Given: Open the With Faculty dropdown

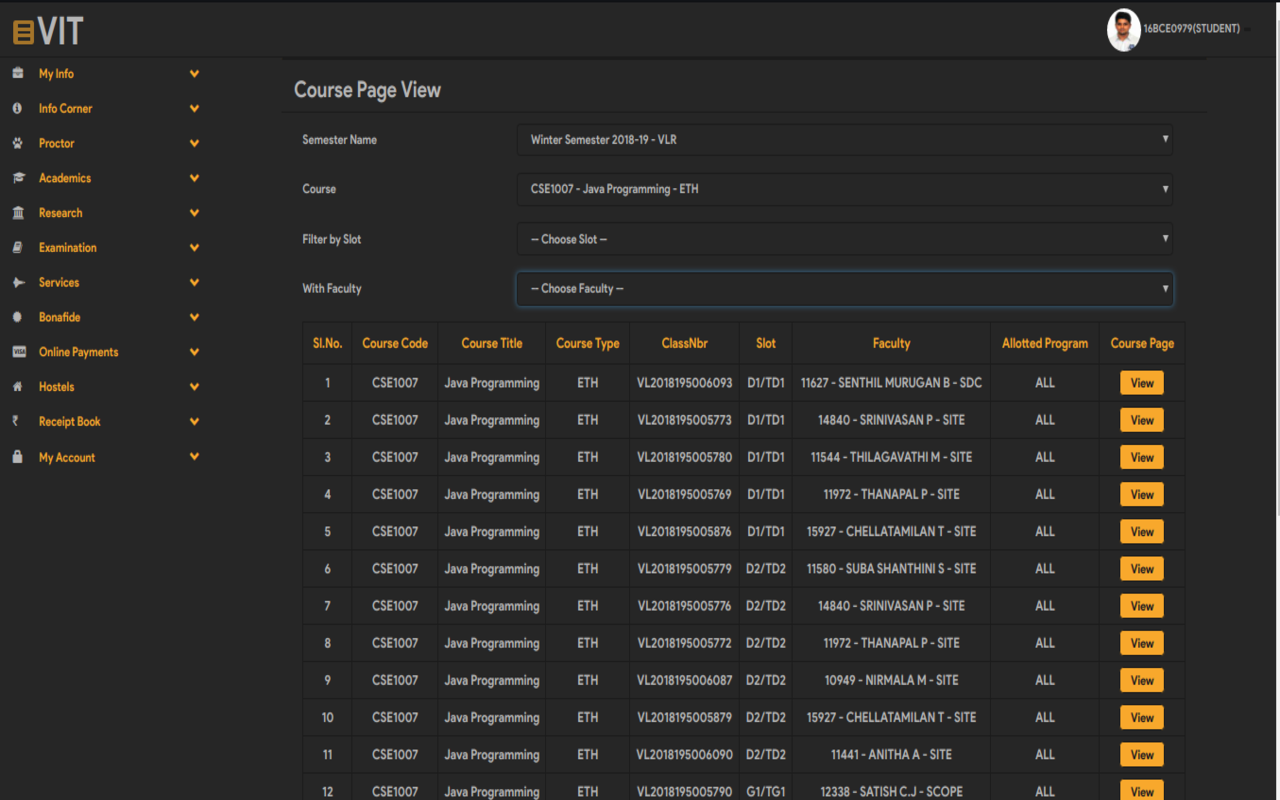Looking at the screenshot, I should pyautogui.click(x=845, y=288).
